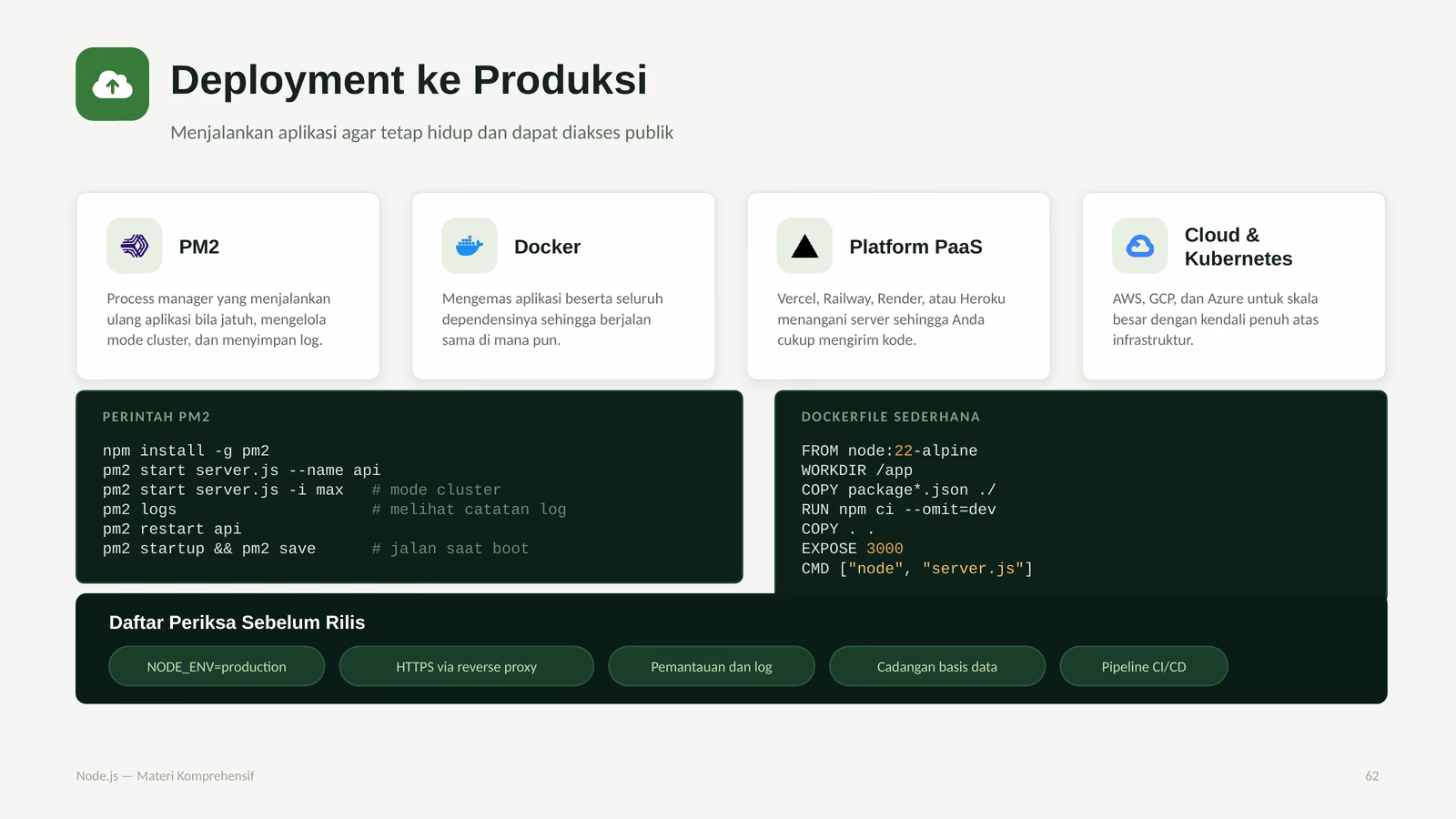Click the description starting Vercel, Railway, Render
1456x819 pixels.
[x=891, y=319]
